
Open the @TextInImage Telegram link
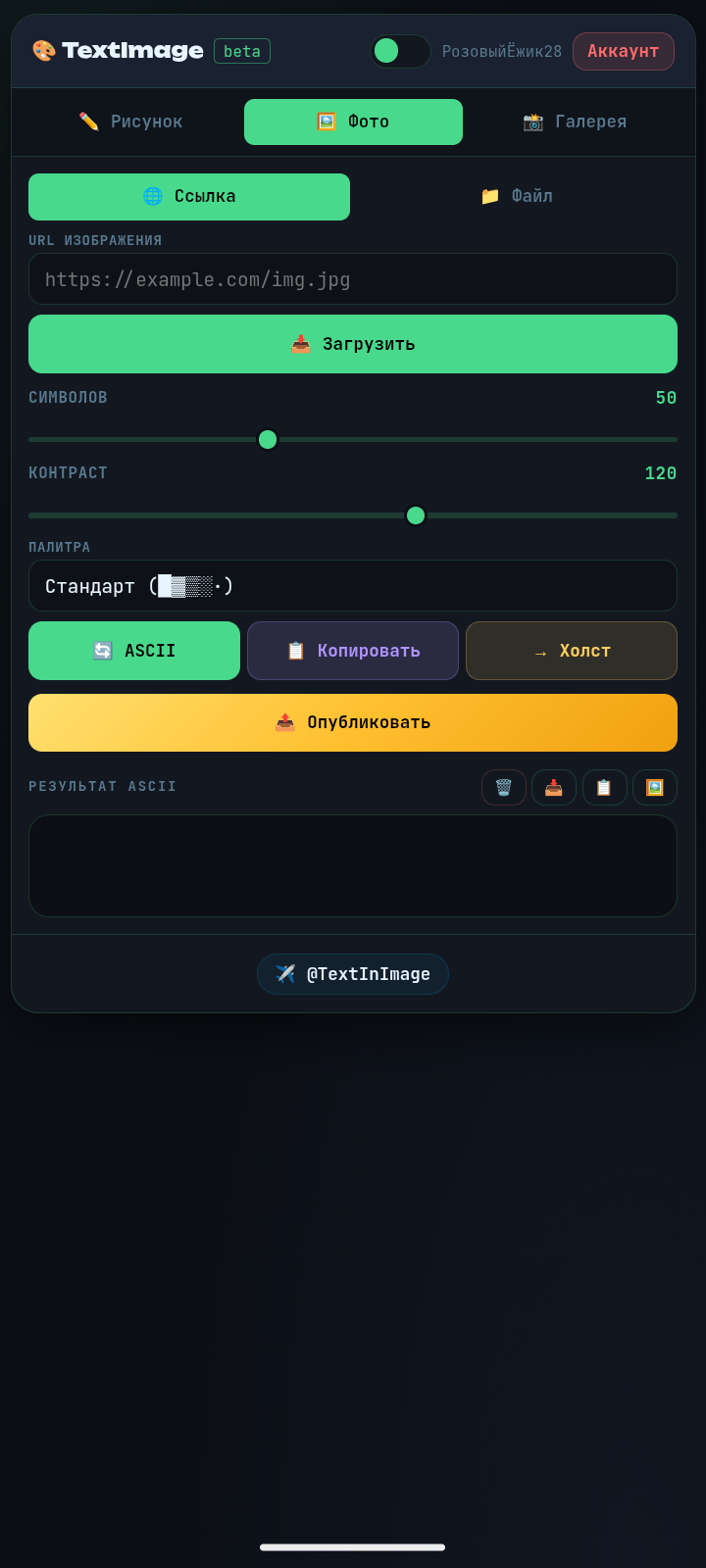353,974
